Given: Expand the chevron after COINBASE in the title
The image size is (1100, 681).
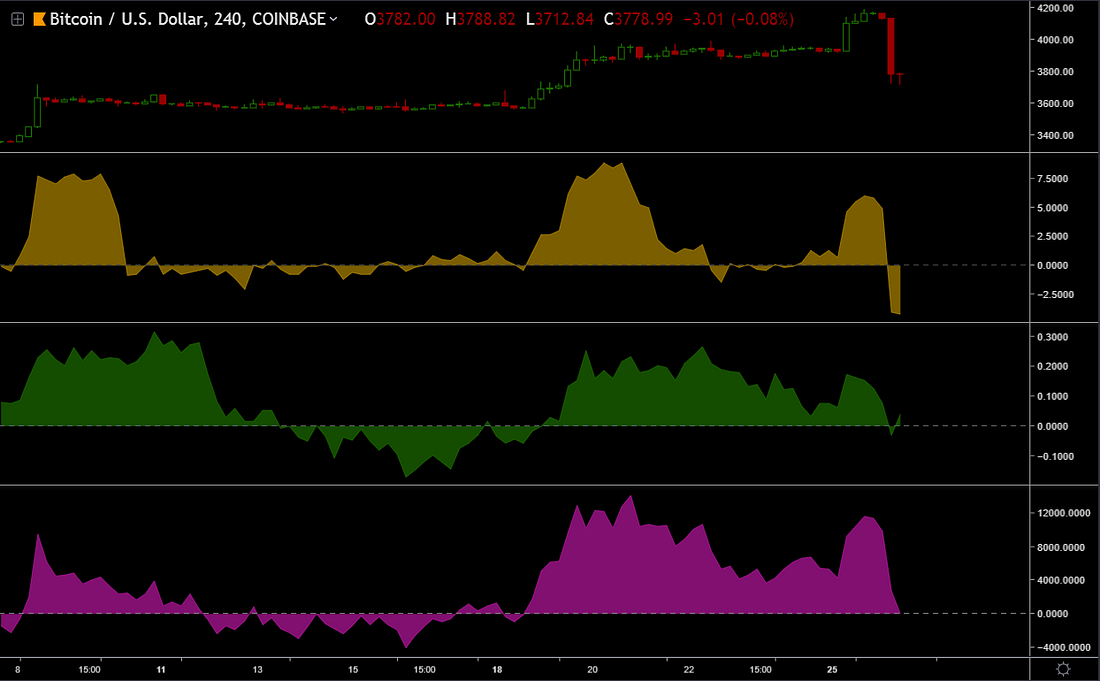Looking at the screenshot, I should (x=333, y=19).
